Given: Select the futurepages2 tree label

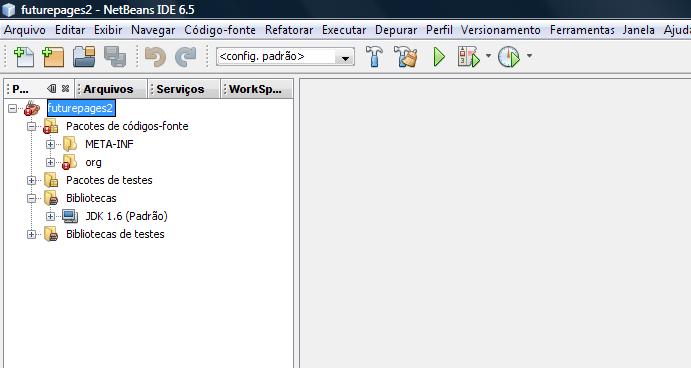Looking at the screenshot, I should (81, 108).
